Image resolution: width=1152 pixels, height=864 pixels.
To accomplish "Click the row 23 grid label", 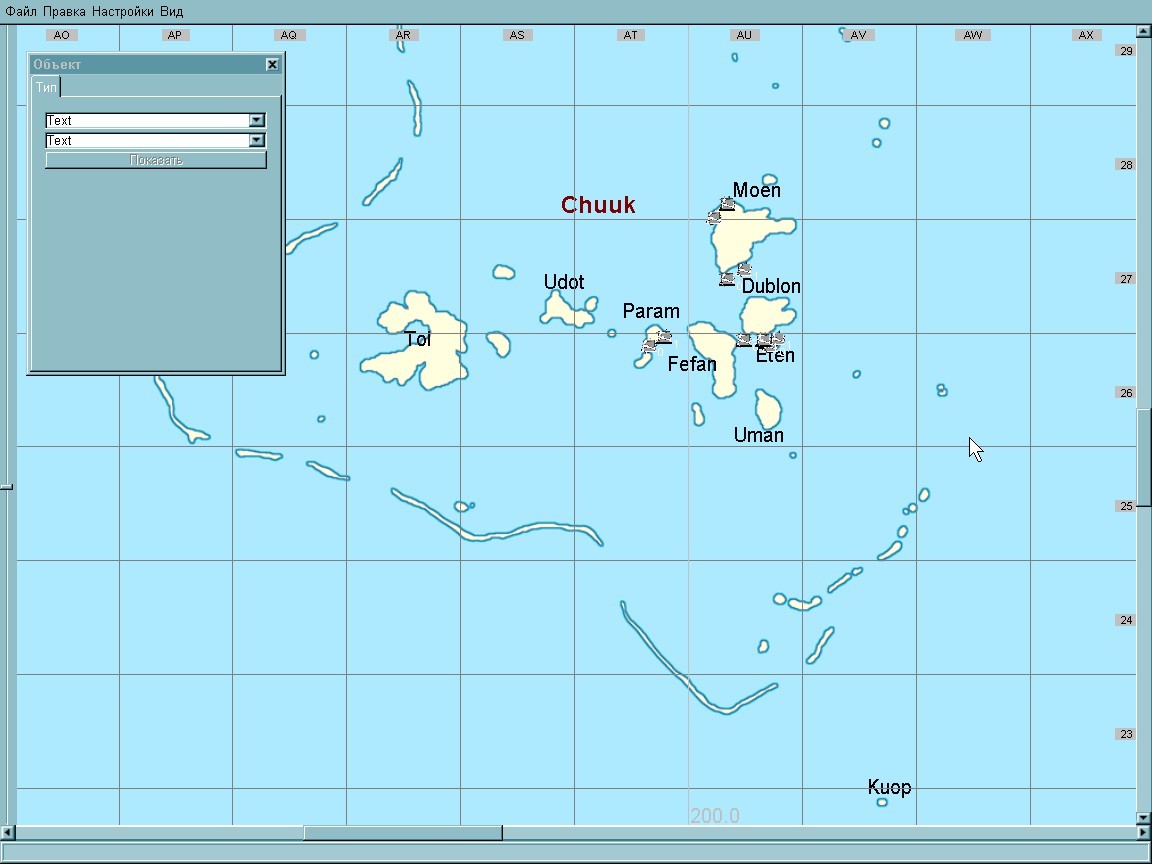I will coord(1126,734).
